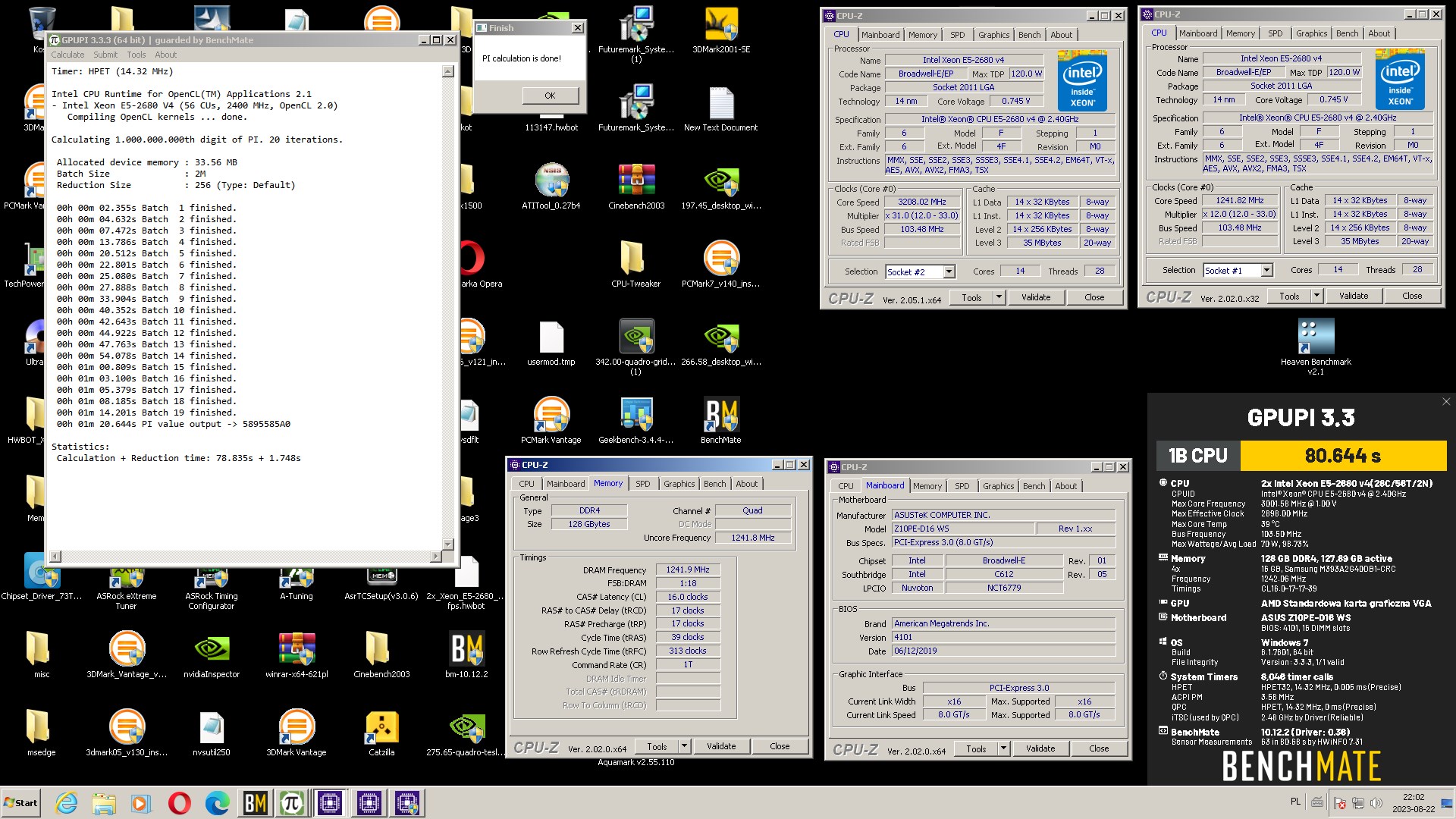The width and height of the screenshot is (1456, 819).
Task: Open the nvidiaInspector desktop icon
Action: coord(212,654)
